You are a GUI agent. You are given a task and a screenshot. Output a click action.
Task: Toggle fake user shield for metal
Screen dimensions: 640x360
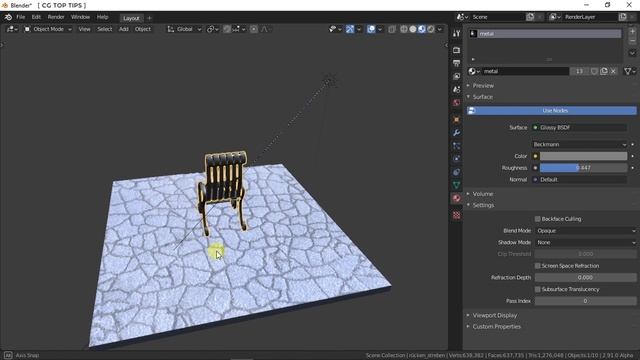pos(594,71)
